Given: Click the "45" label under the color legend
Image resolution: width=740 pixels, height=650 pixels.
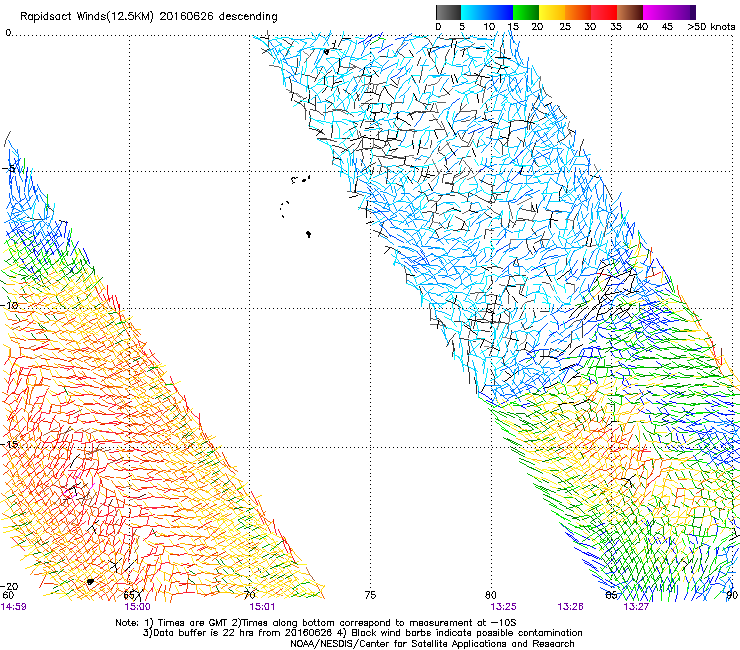Looking at the screenshot, I should [x=667, y=27].
